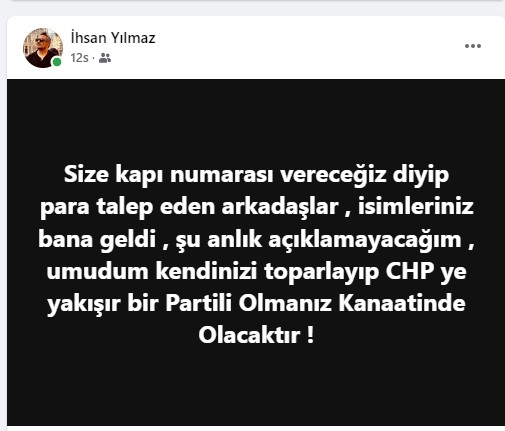Click the word 'Kanaatinde' in the post
Screen dimensions: 505x431
(402, 303)
